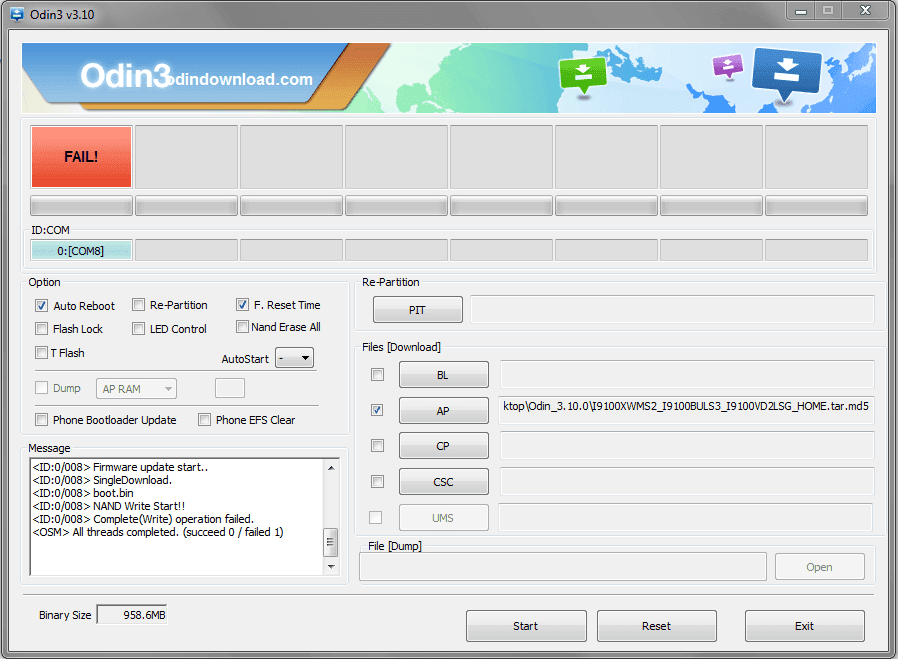Click the large blue download speech-bubble icon
The width and height of the screenshot is (898, 659).
(786, 73)
